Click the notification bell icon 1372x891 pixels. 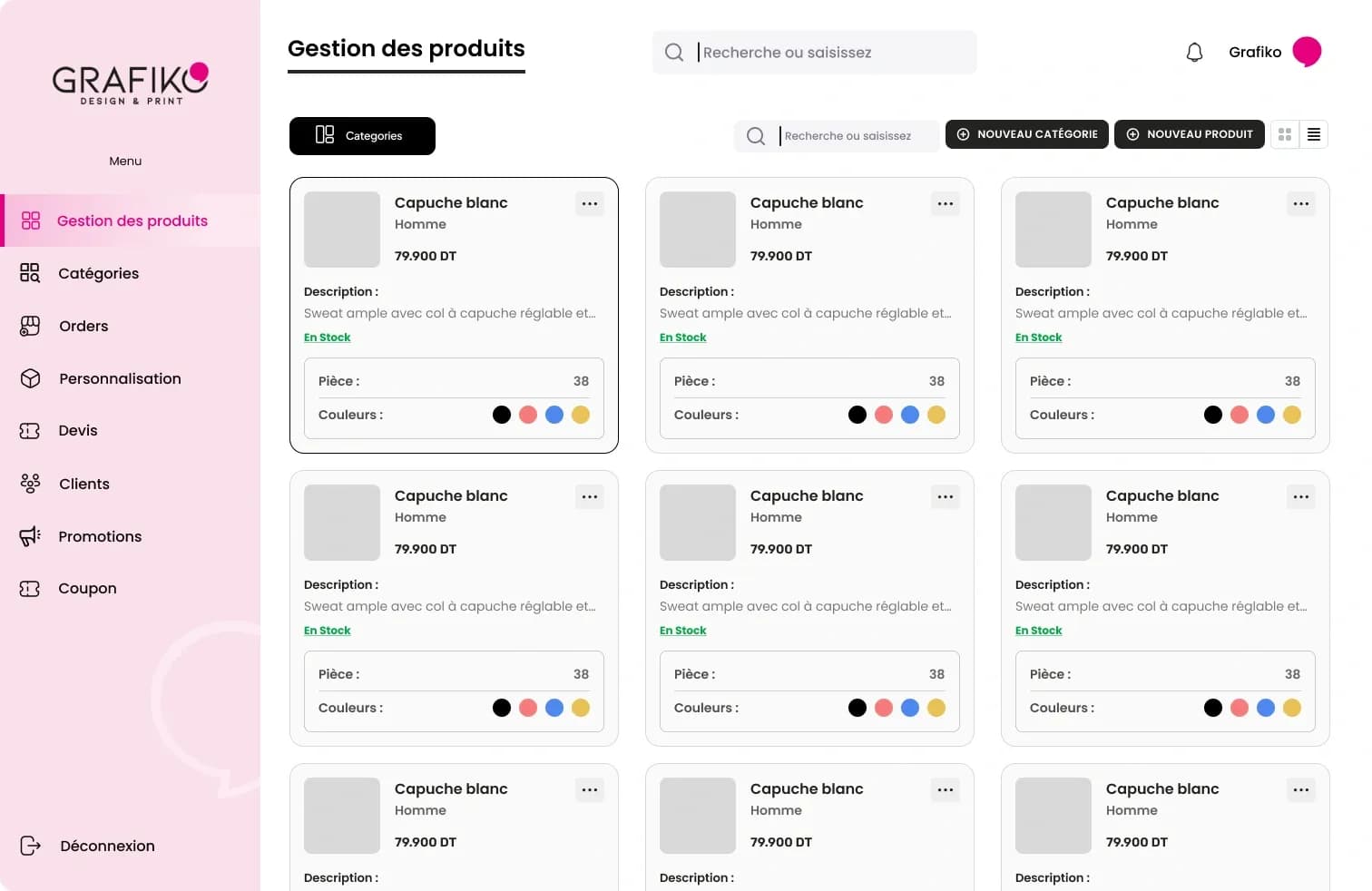pos(1194,53)
